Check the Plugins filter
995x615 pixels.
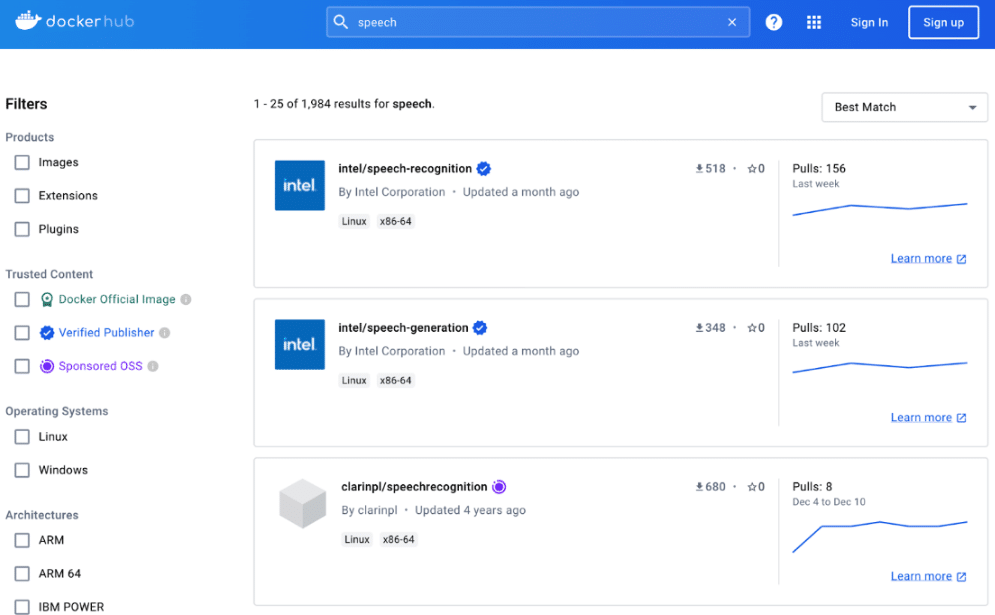pos(22,229)
